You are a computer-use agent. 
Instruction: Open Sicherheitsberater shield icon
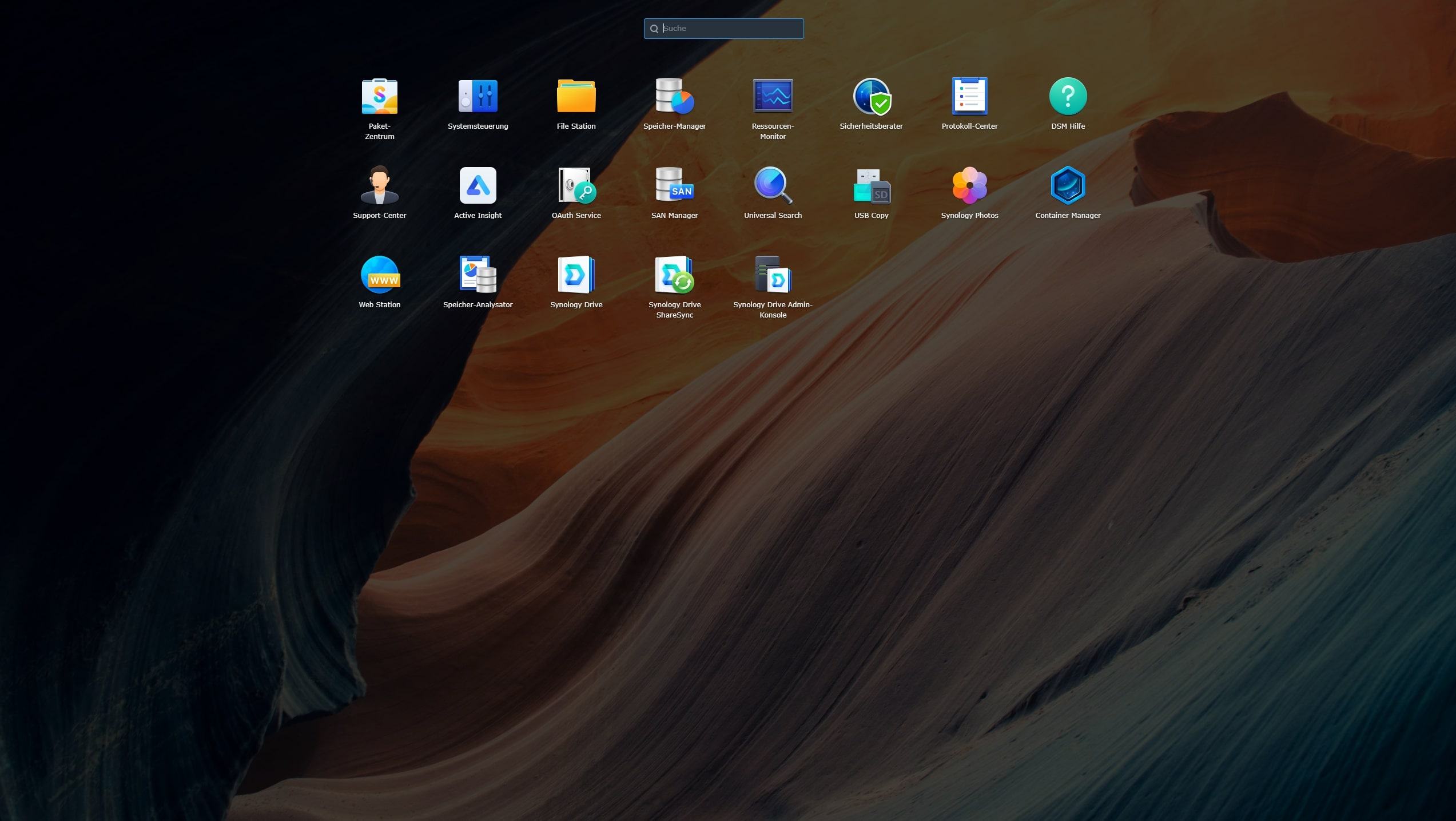point(871,96)
